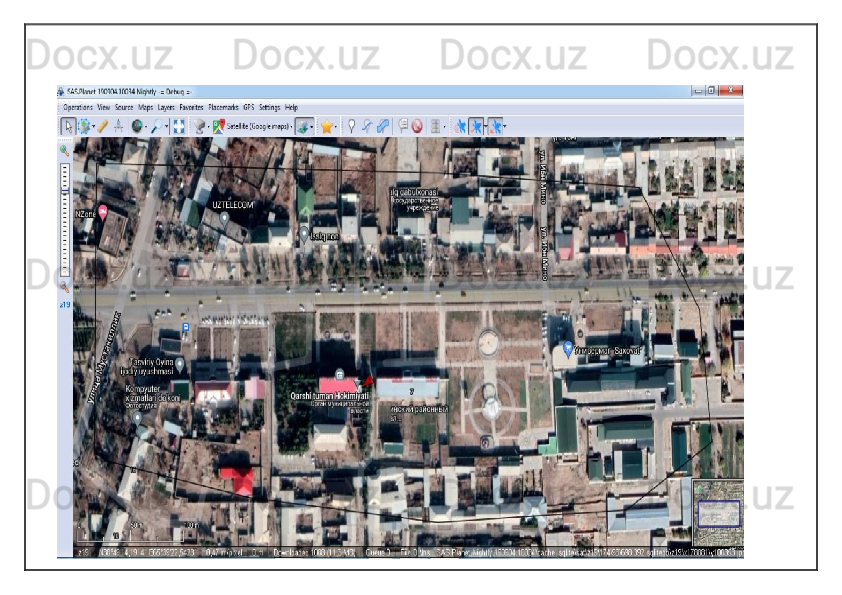Click the red delete placemark icon
Viewport: 842px width, 595px height.
pyautogui.click(x=416, y=126)
